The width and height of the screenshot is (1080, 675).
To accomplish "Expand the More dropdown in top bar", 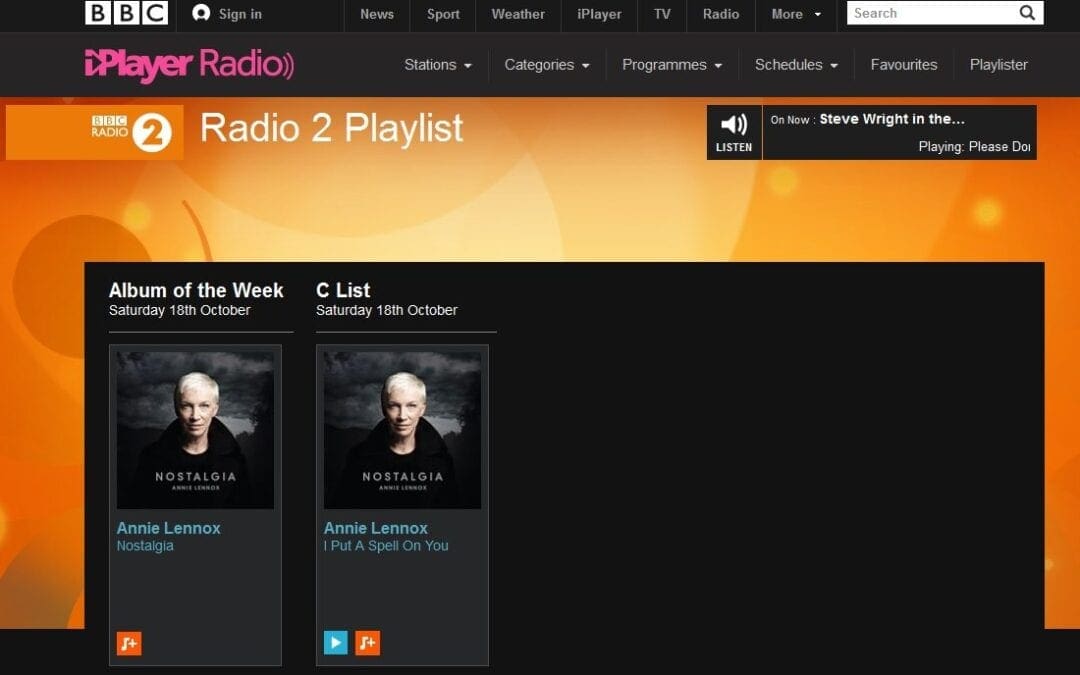I will pyautogui.click(x=796, y=14).
